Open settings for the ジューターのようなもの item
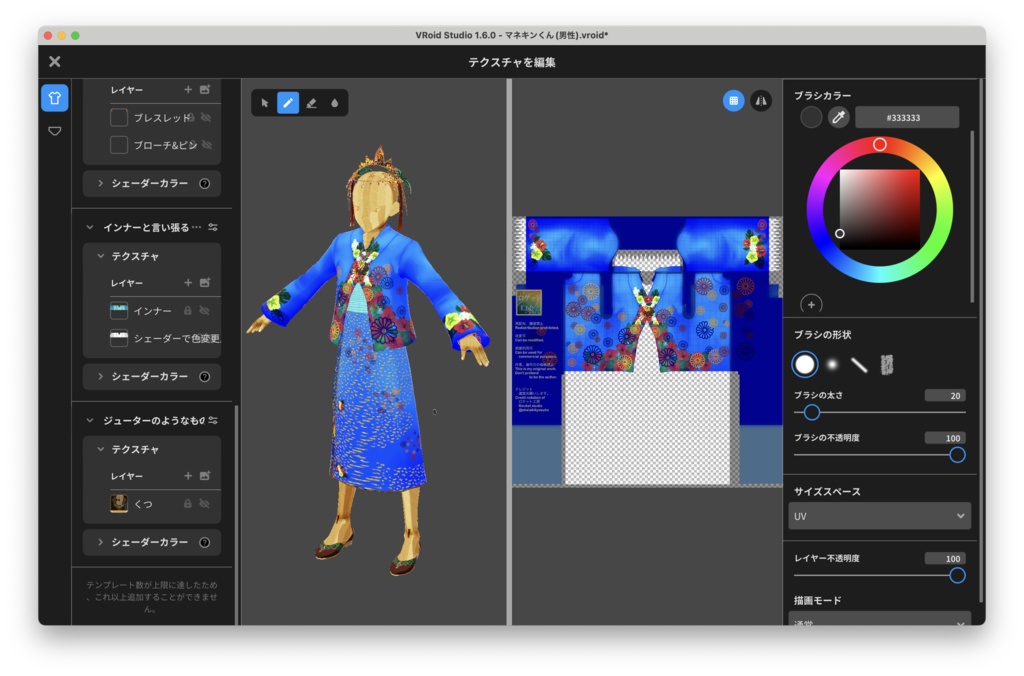 pos(213,421)
